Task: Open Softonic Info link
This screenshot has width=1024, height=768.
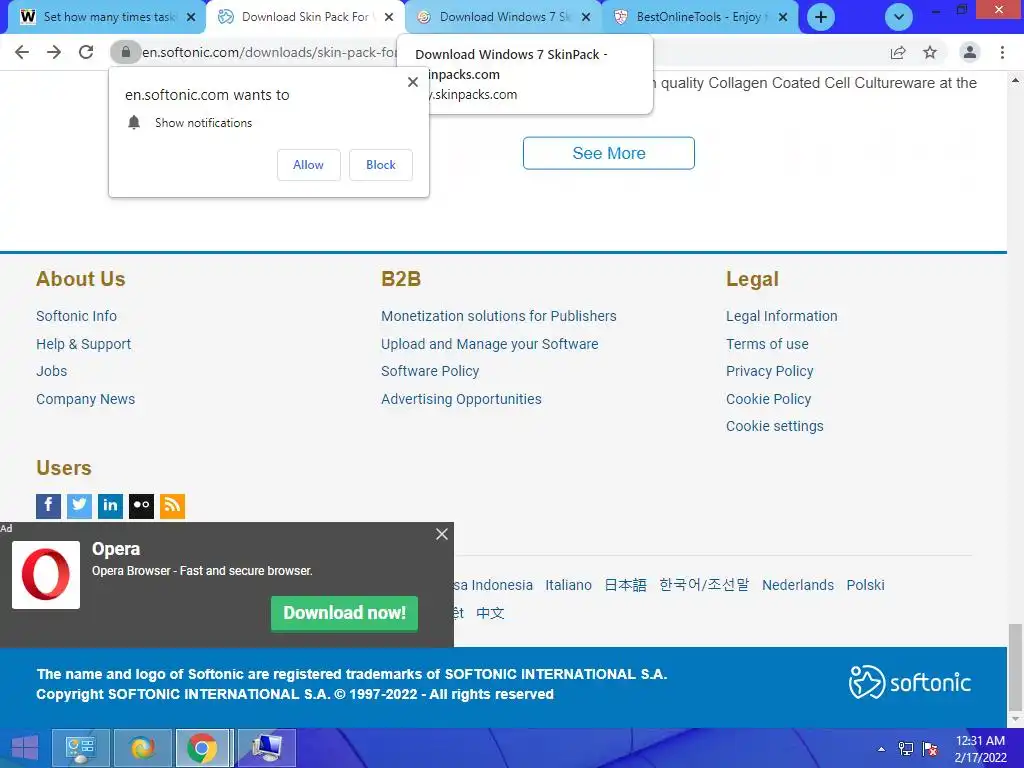Action: (x=76, y=316)
